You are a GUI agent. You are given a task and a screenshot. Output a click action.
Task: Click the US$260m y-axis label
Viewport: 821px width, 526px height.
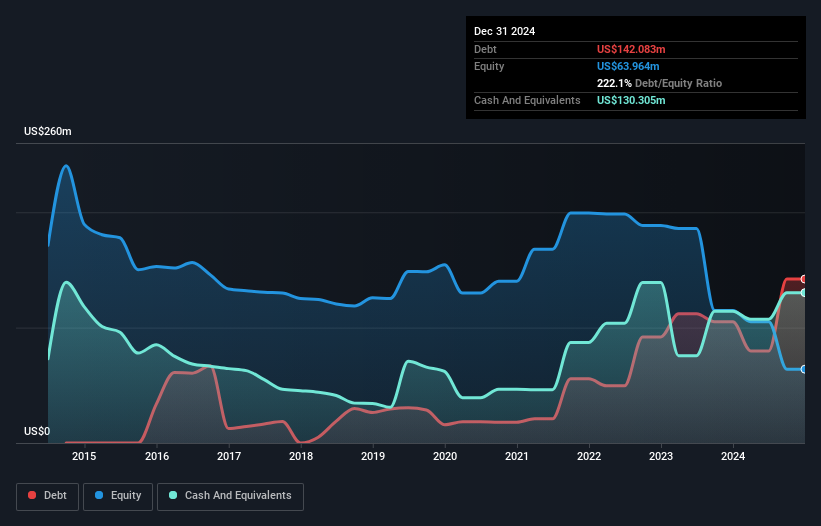(x=48, y=131)
